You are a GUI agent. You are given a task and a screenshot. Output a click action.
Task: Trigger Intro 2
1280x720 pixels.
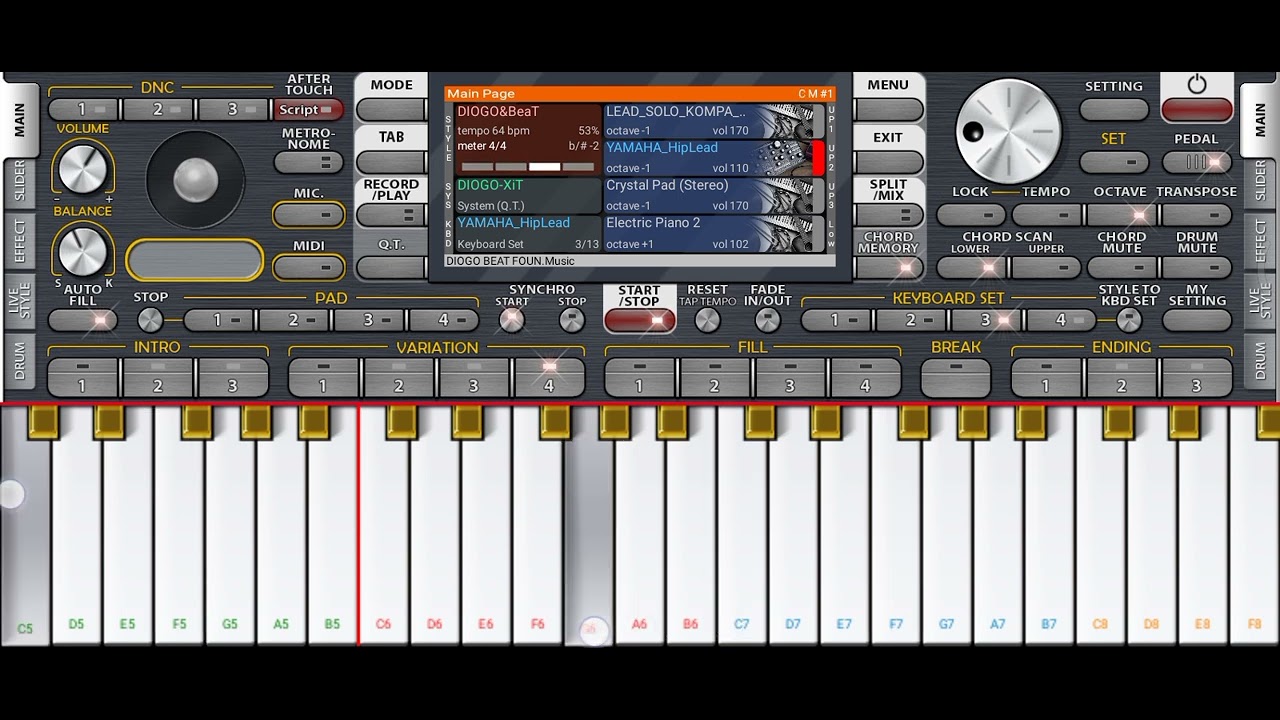(158, 378)
